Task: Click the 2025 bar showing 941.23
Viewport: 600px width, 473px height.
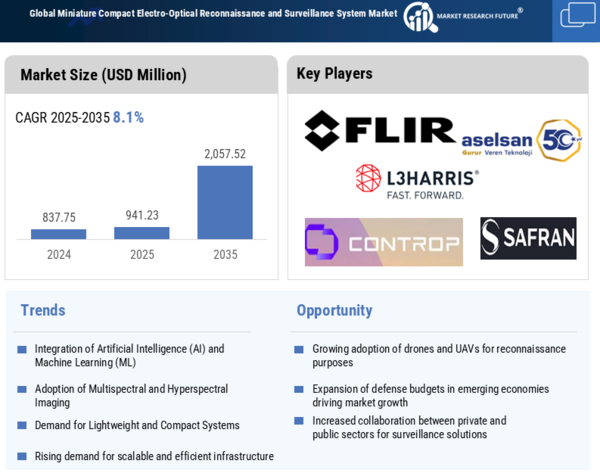Action: tap(142, 232)
